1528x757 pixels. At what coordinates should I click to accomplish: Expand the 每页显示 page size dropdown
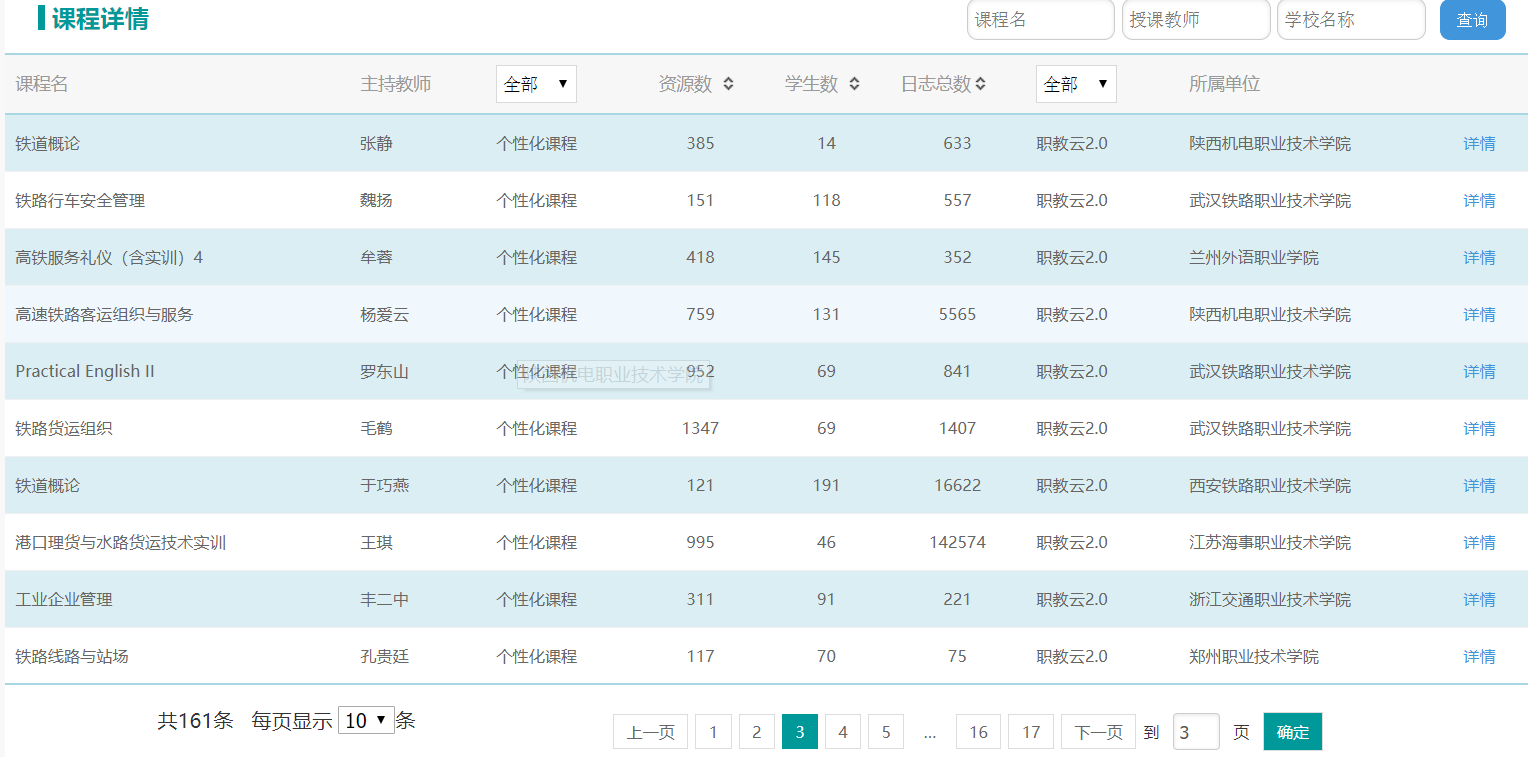click(366, 720)
